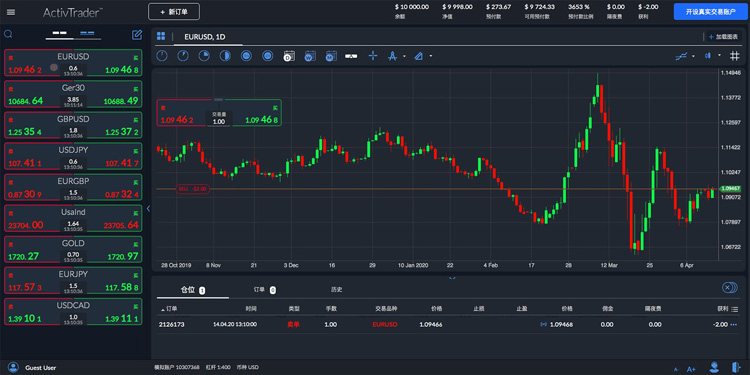This screenshot has width=750, height=375.
Task: Open dropdown arrow beside ruler triangle tool
Action: pos(430,56)
